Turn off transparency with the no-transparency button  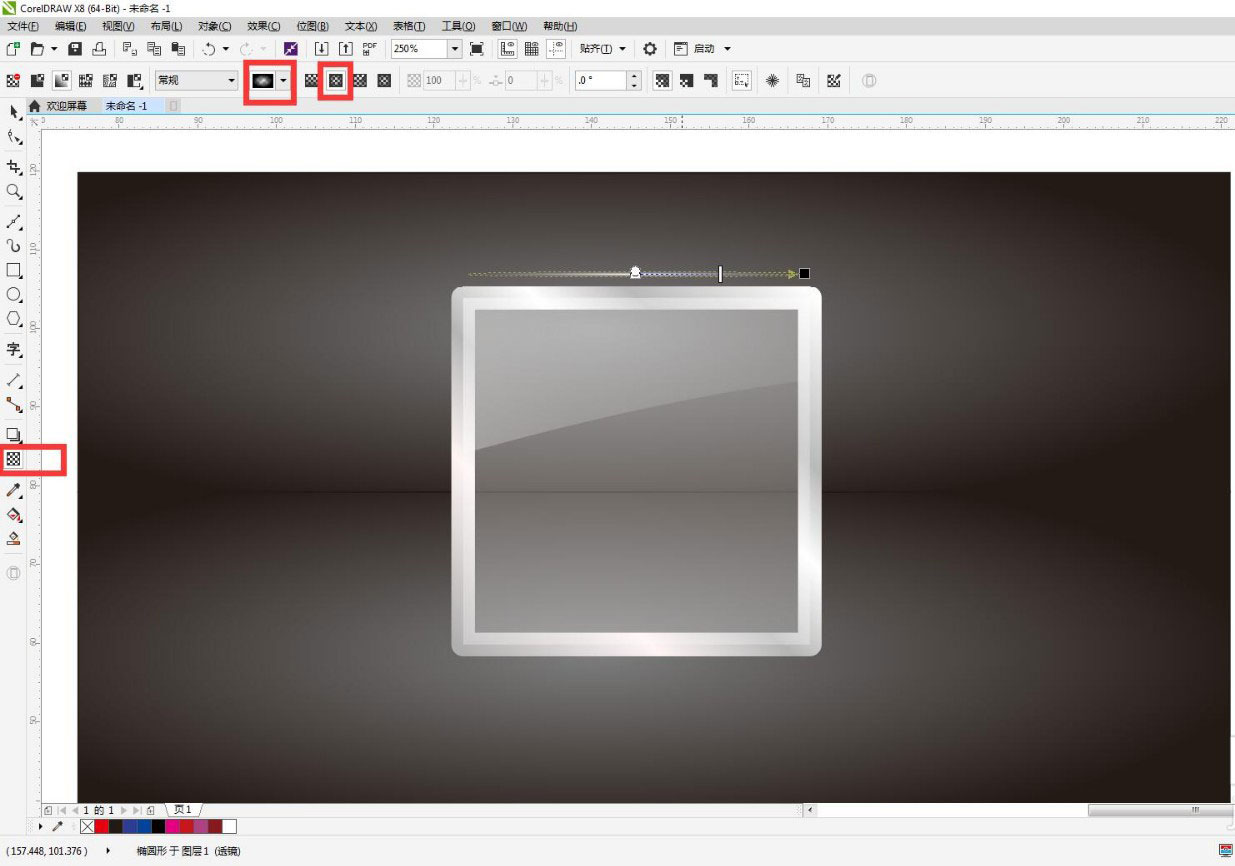coord(13,80)
